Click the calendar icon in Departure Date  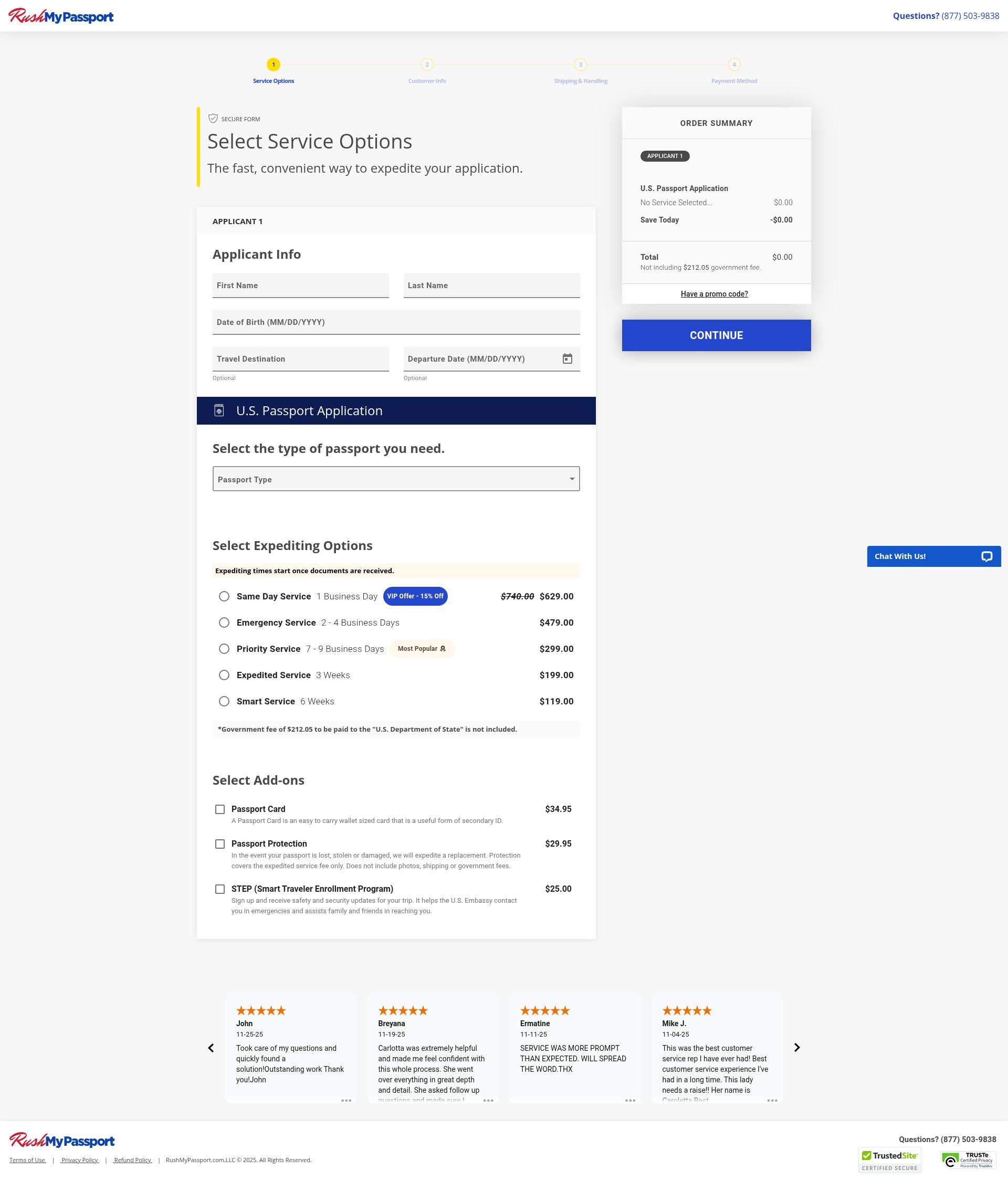pyautogui.click(x=567, y=358)
